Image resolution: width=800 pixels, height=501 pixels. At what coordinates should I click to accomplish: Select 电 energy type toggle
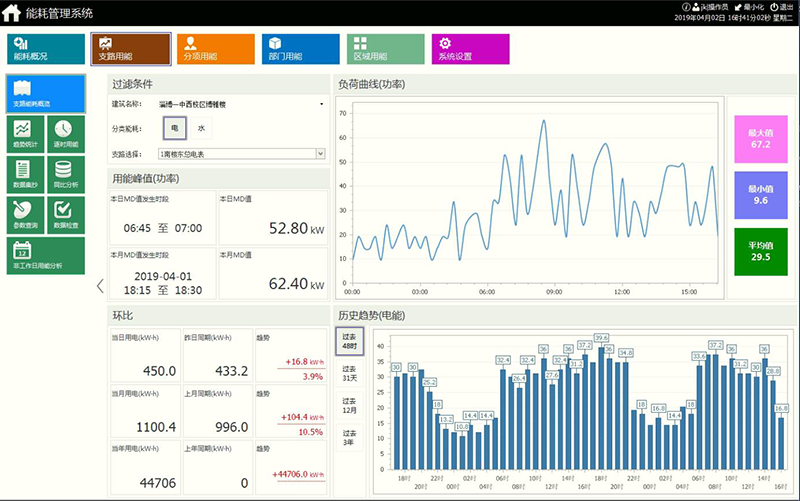174,128
